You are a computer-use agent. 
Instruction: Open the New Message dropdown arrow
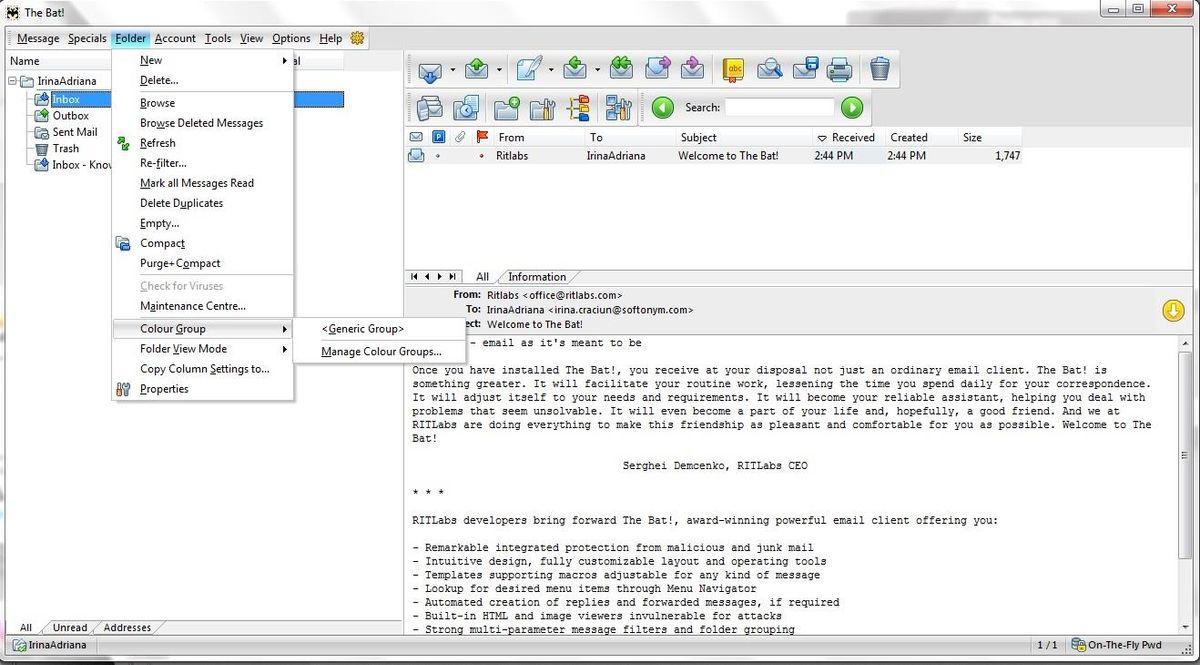(551, 70)
